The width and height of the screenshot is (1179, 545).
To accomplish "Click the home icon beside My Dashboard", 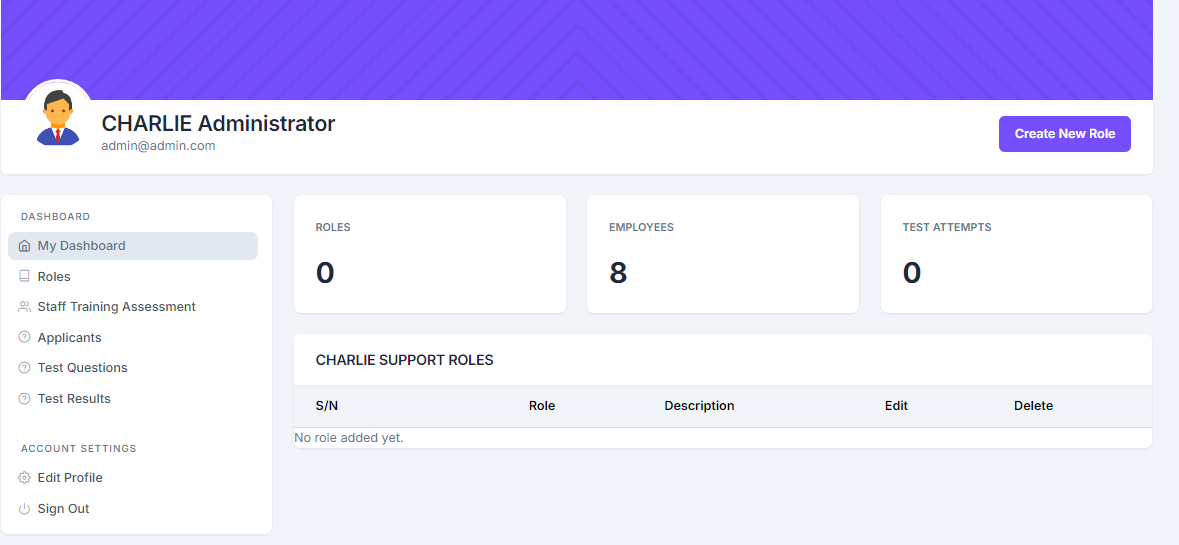I will click(x=25, y=246).
